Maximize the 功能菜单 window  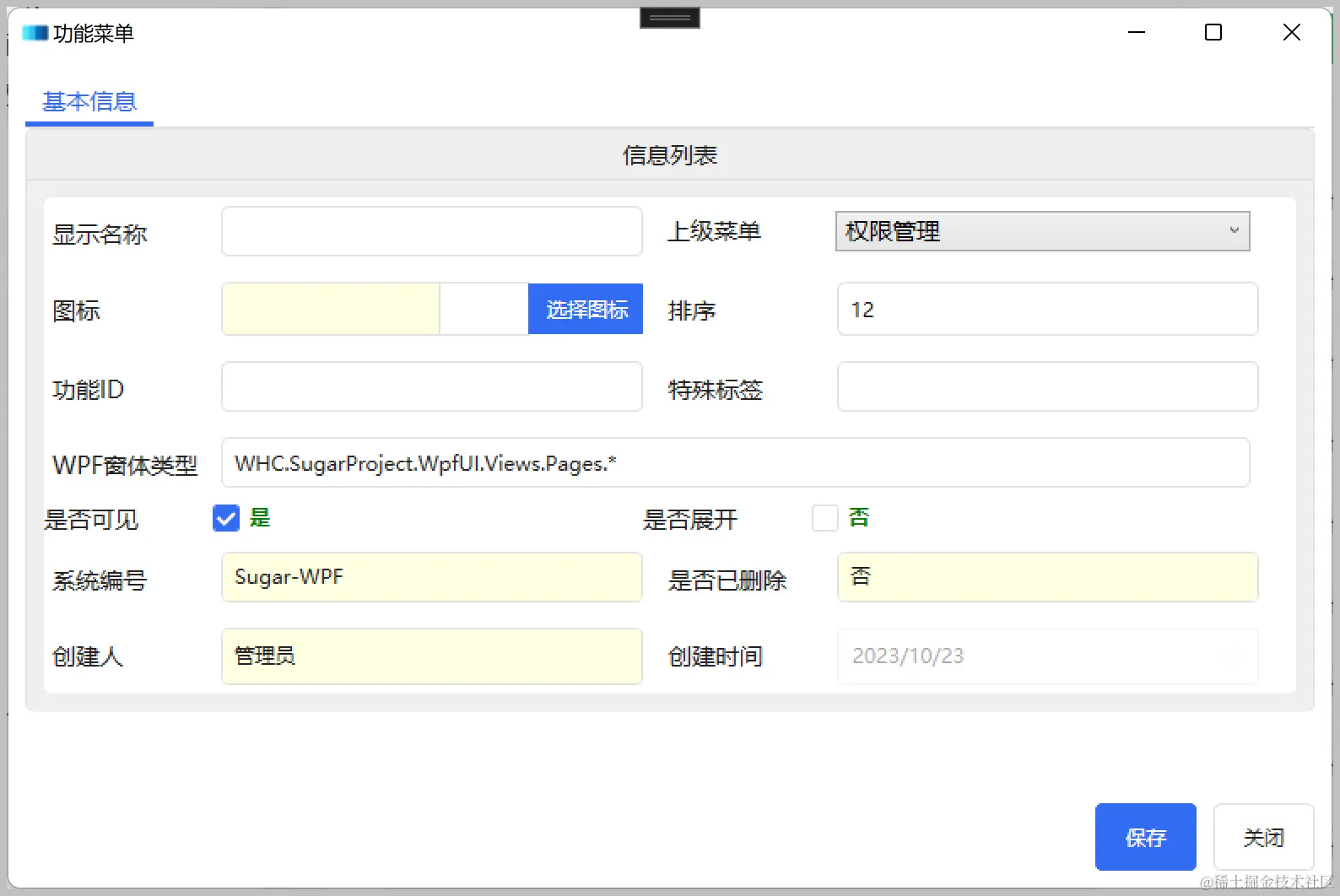(x=1213, y=32)
